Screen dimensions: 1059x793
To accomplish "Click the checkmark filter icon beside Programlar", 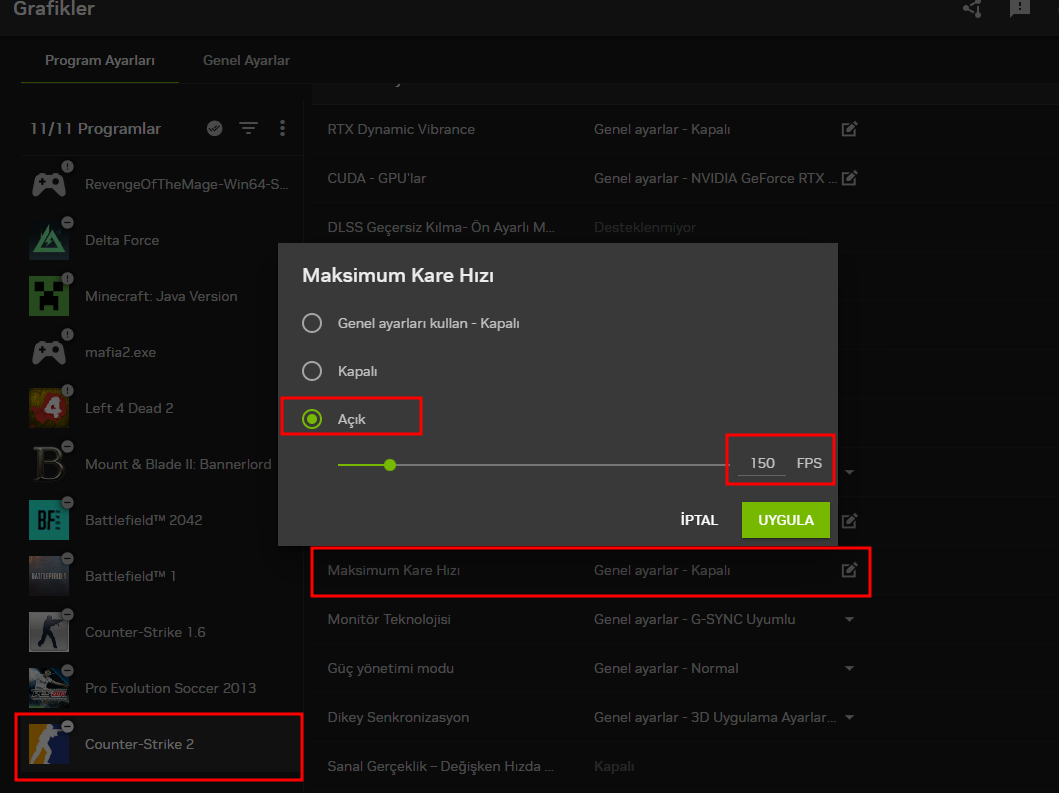I will tap(215, 128).
